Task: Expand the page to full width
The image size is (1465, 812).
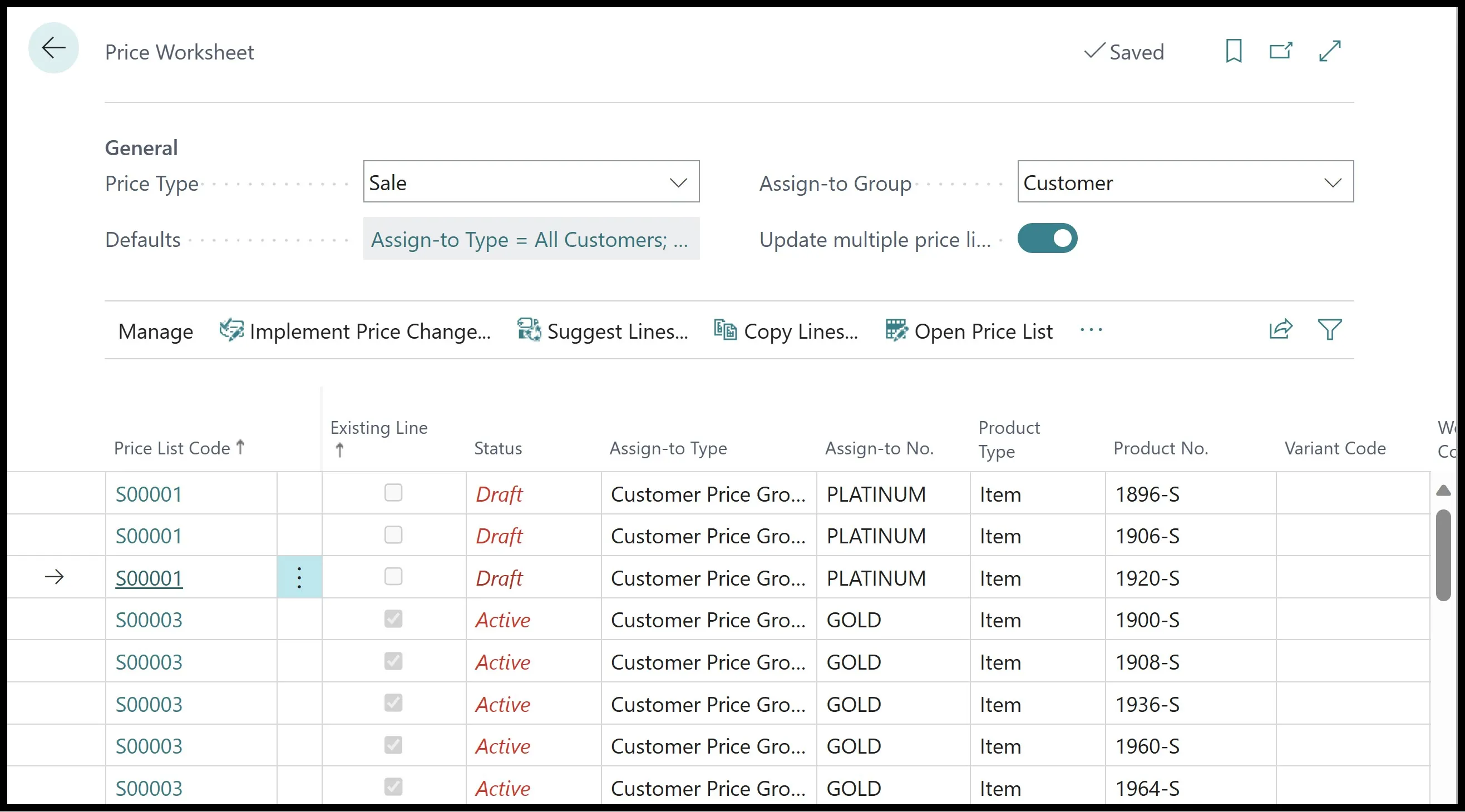Action: tap(1330, 51)
